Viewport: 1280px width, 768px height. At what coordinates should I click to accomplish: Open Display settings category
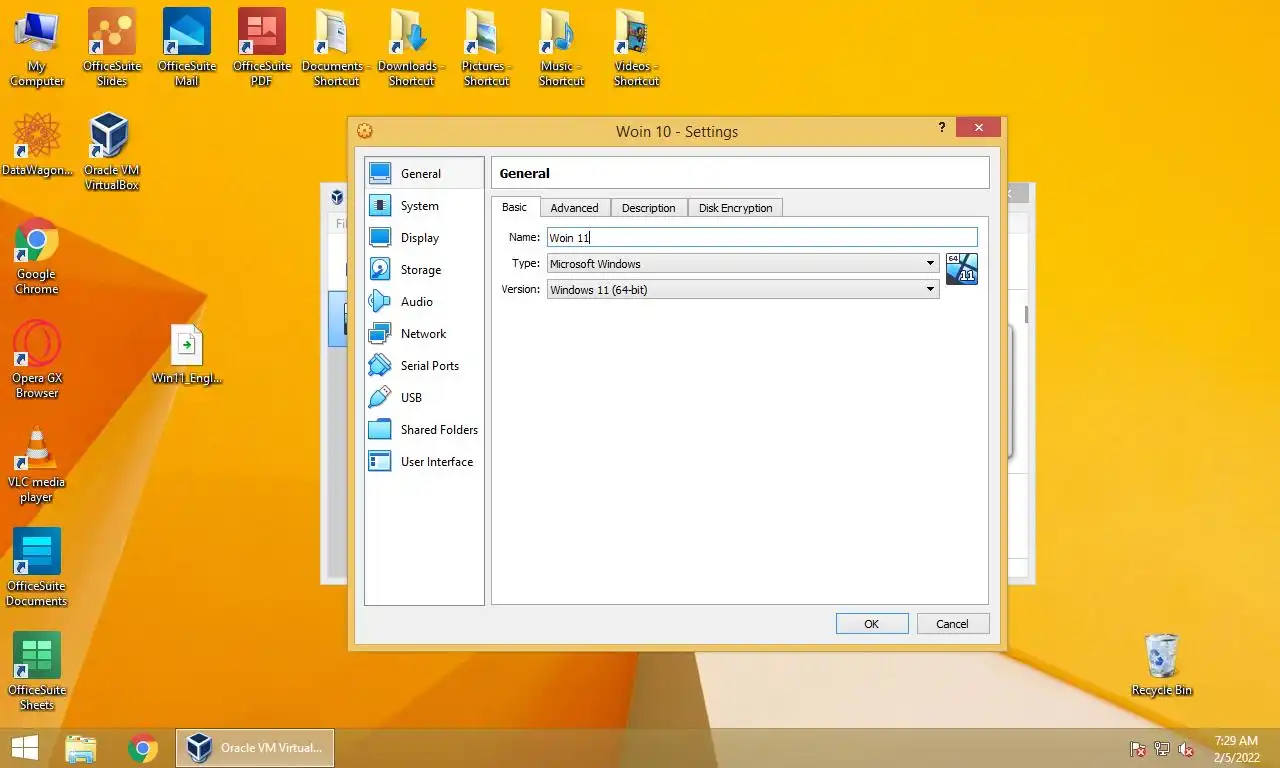point(424,237)
